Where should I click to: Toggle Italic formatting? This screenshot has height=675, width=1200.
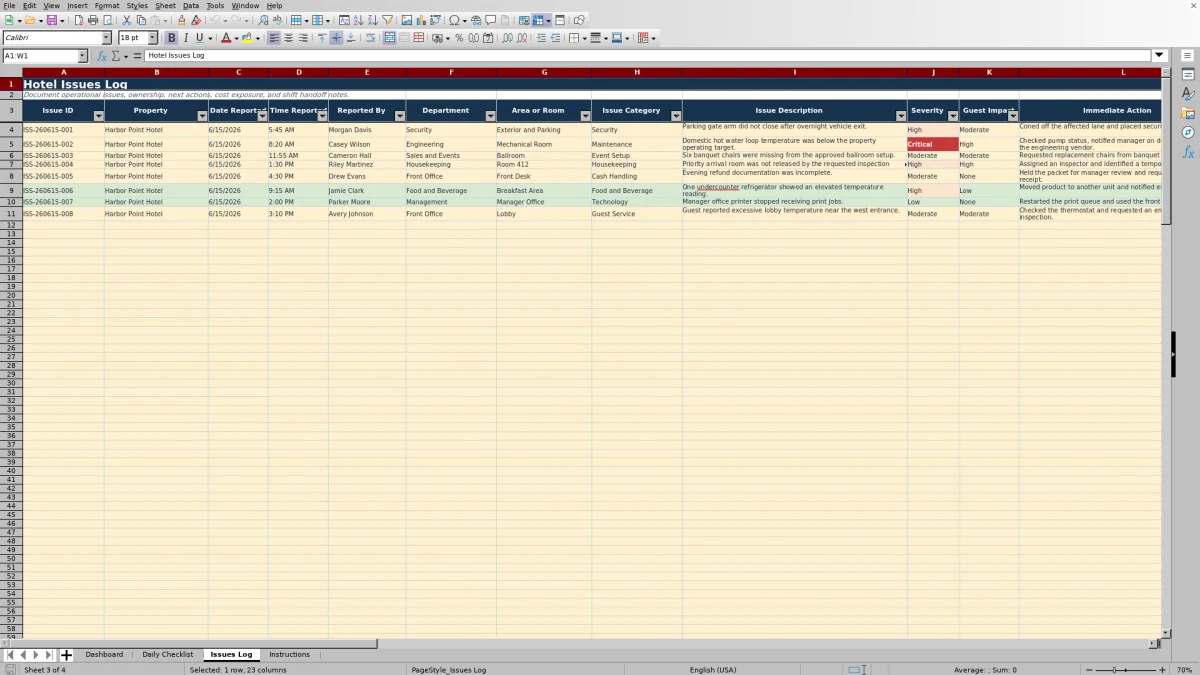point(185,38)
